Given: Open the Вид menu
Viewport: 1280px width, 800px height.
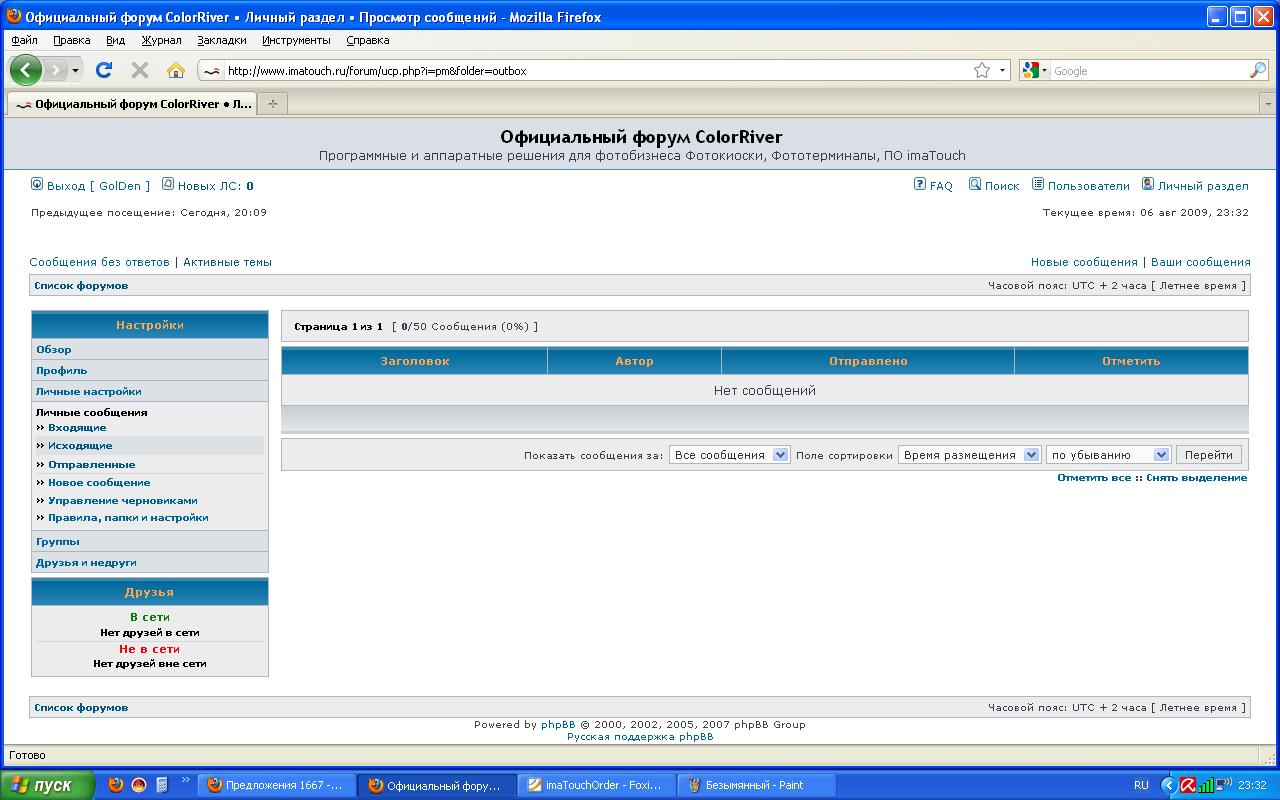Looking at the screenshot, I should (x=115, y=40).
